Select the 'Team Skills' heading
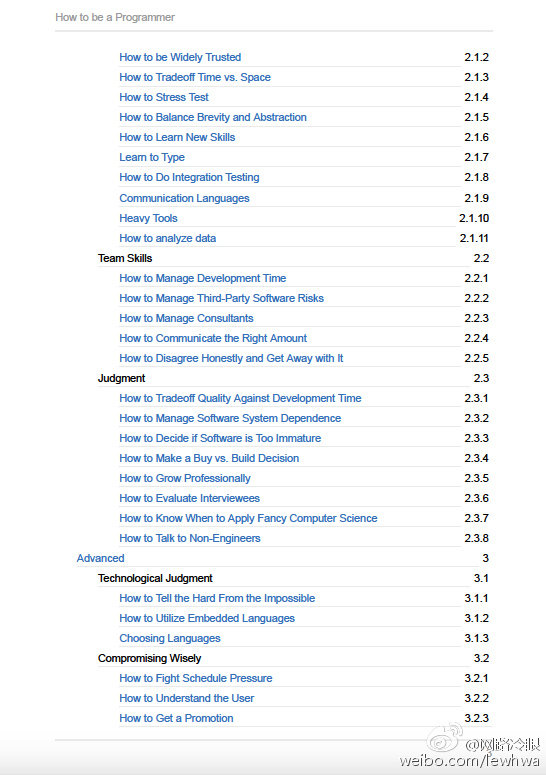 tap(125, 258)
